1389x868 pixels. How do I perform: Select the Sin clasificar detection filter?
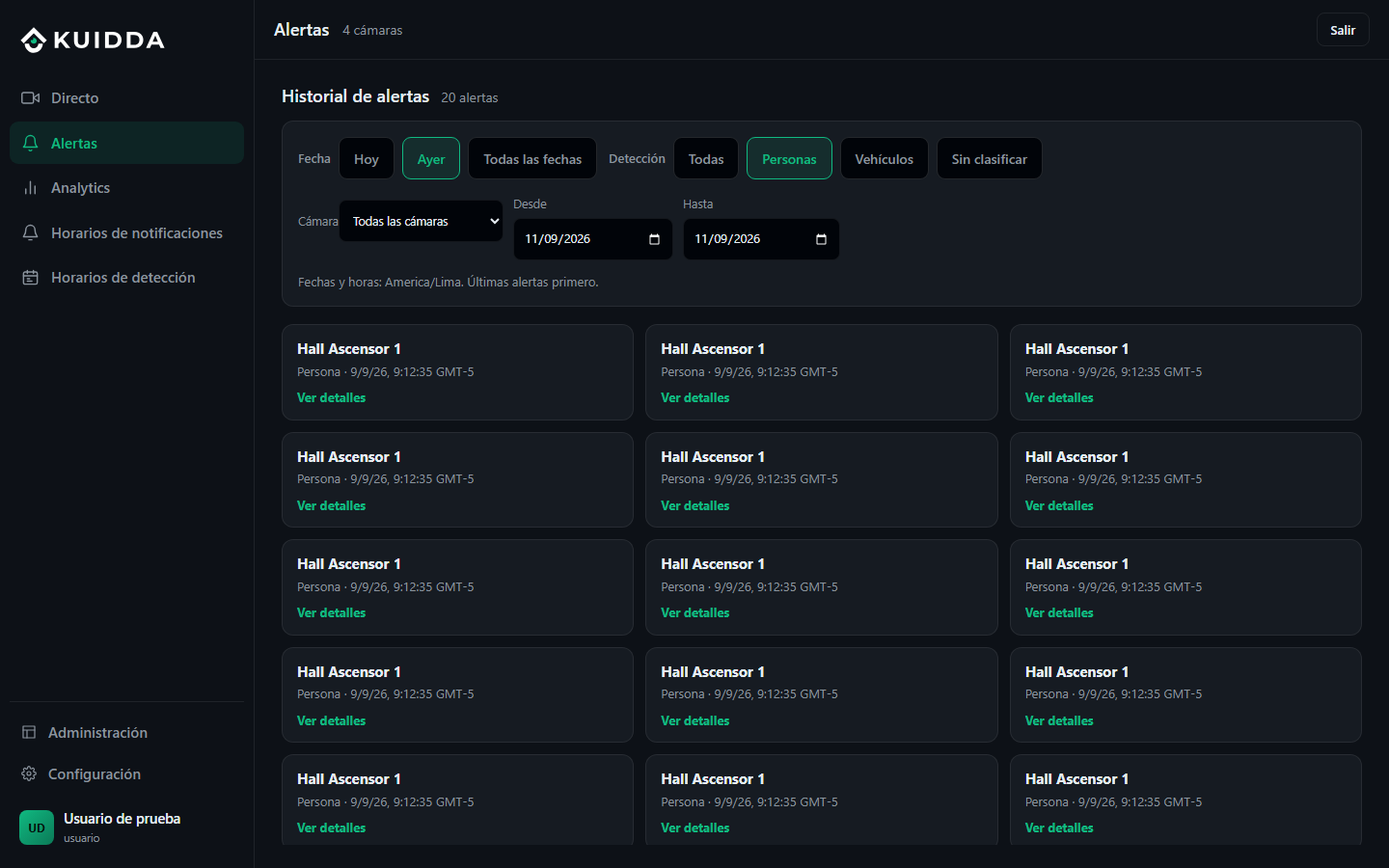989,159
